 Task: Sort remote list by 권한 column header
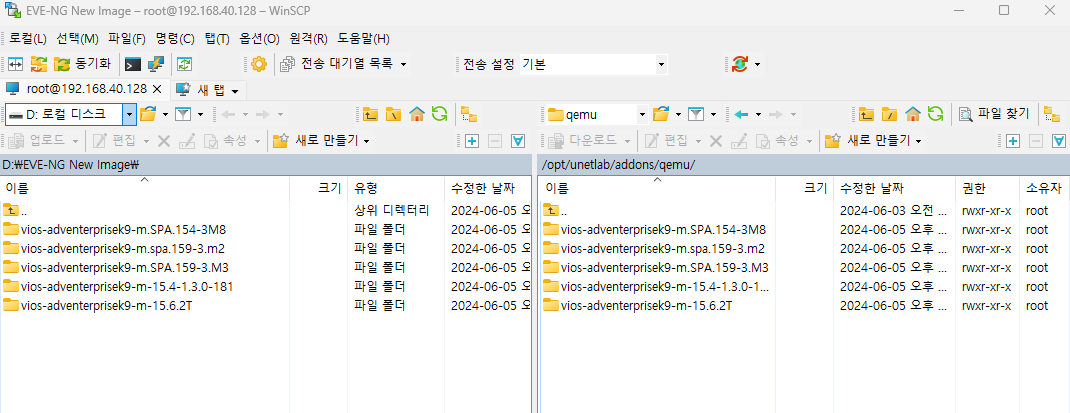coord(988,188)
